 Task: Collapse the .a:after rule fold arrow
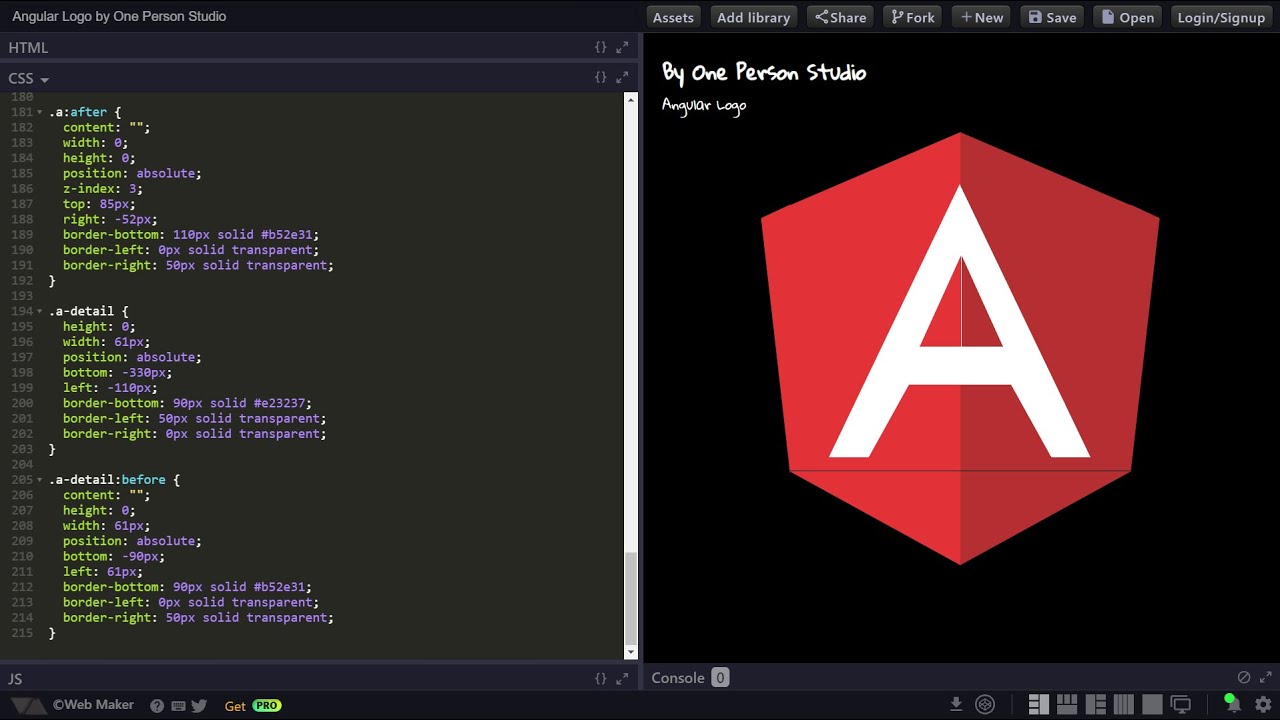coord(40,112)
